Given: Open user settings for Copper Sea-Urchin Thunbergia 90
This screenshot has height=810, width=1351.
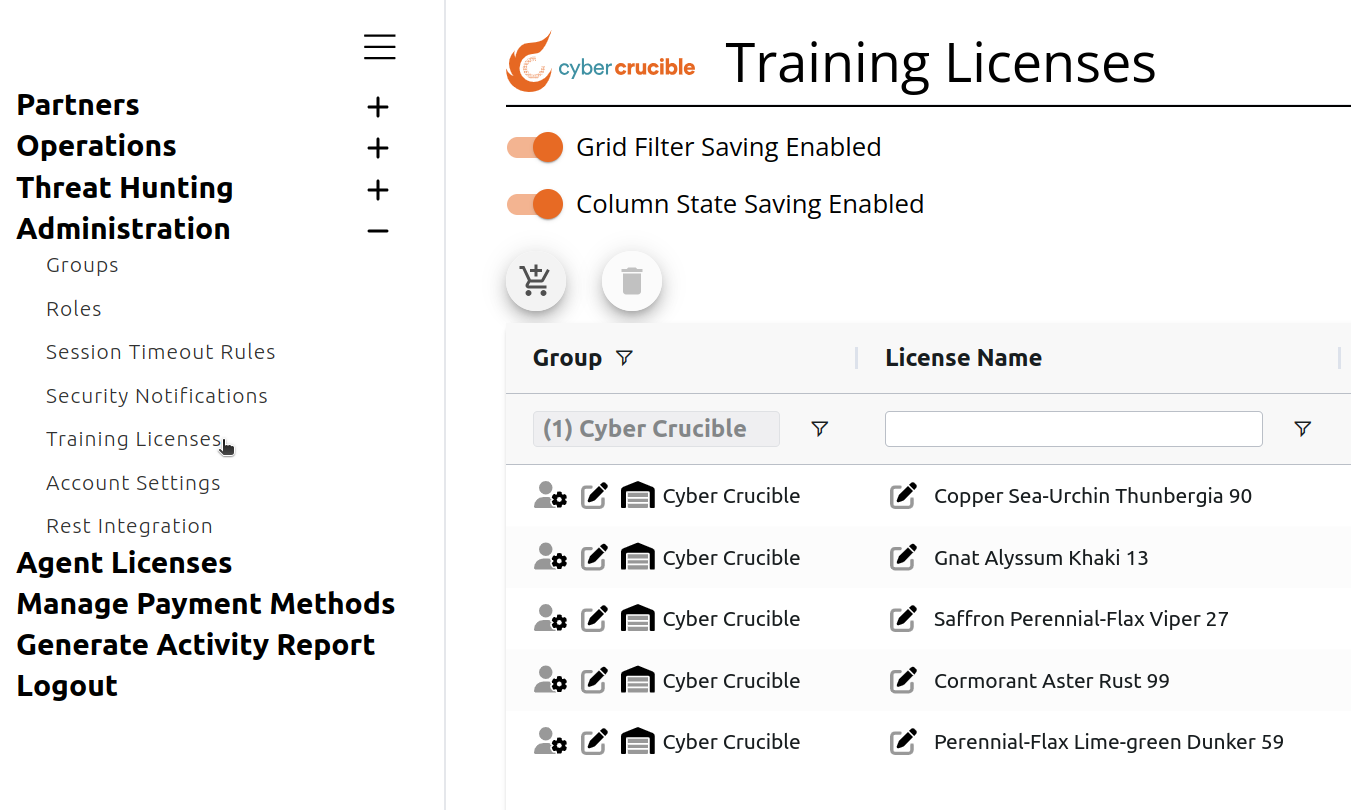Looking at the screenshot, I should click(x=550, y=496).
